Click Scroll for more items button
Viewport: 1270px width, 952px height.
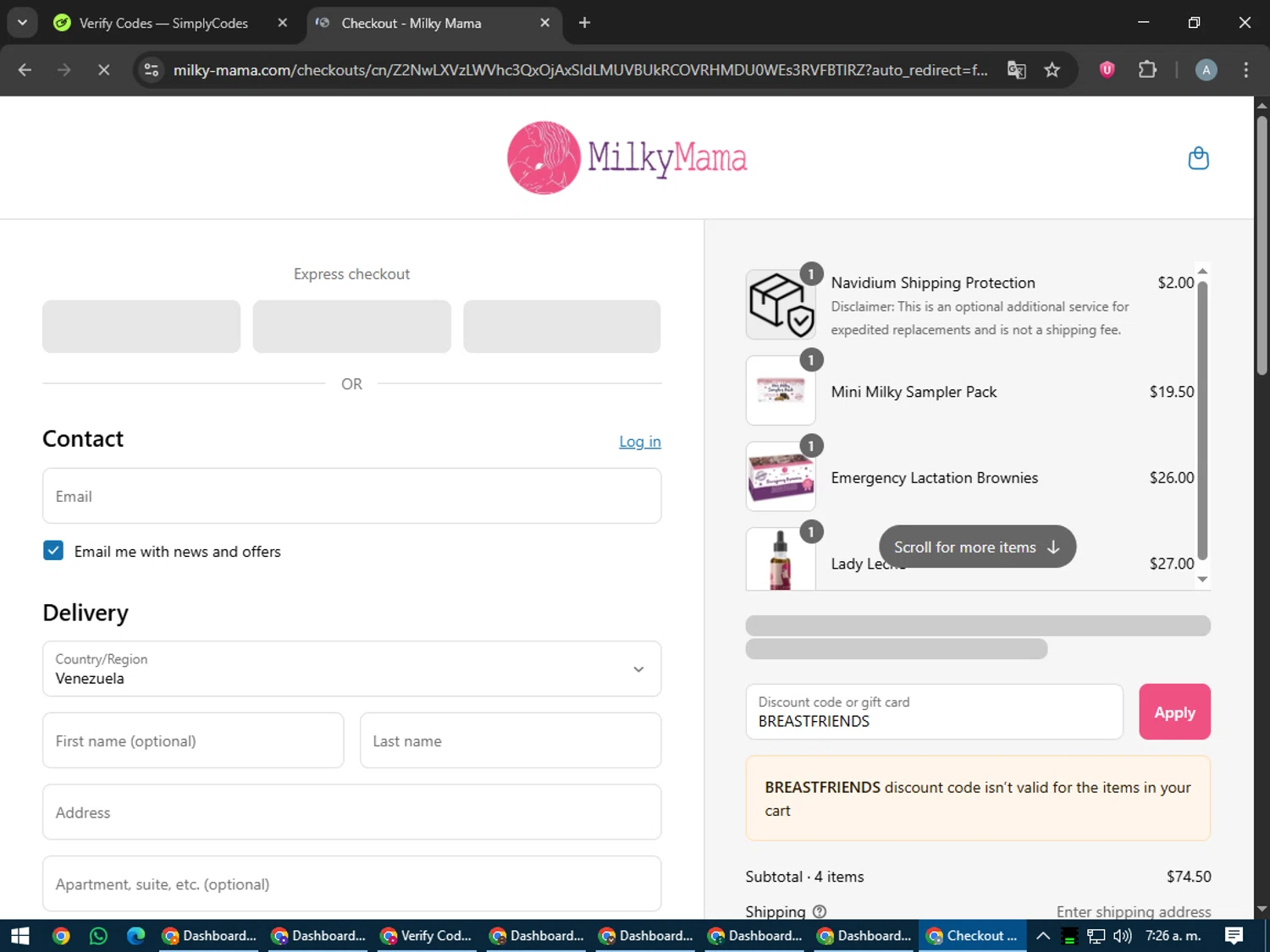click(977, 547)
